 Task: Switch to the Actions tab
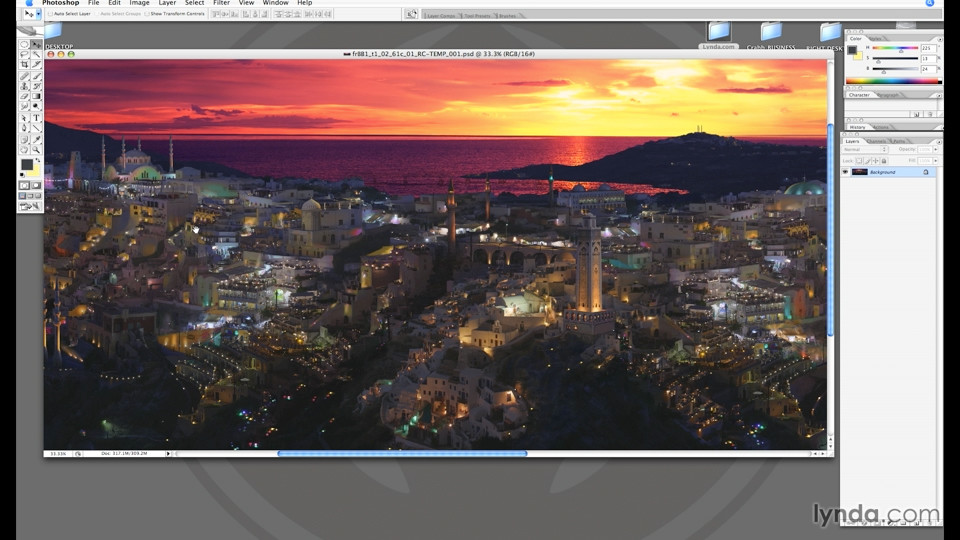tap(881, 127)
